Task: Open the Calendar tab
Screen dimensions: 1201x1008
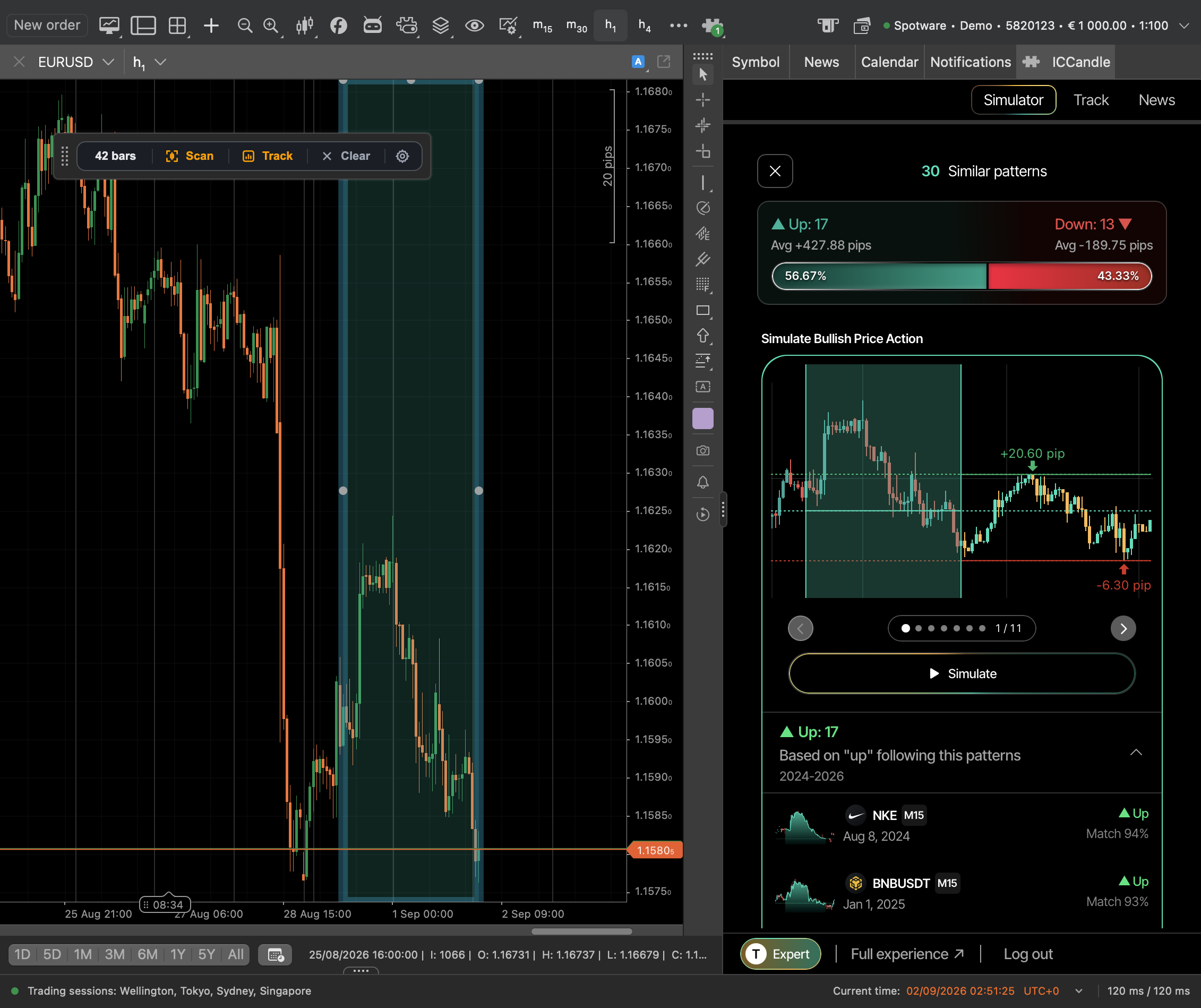Action: click(889, 62)
